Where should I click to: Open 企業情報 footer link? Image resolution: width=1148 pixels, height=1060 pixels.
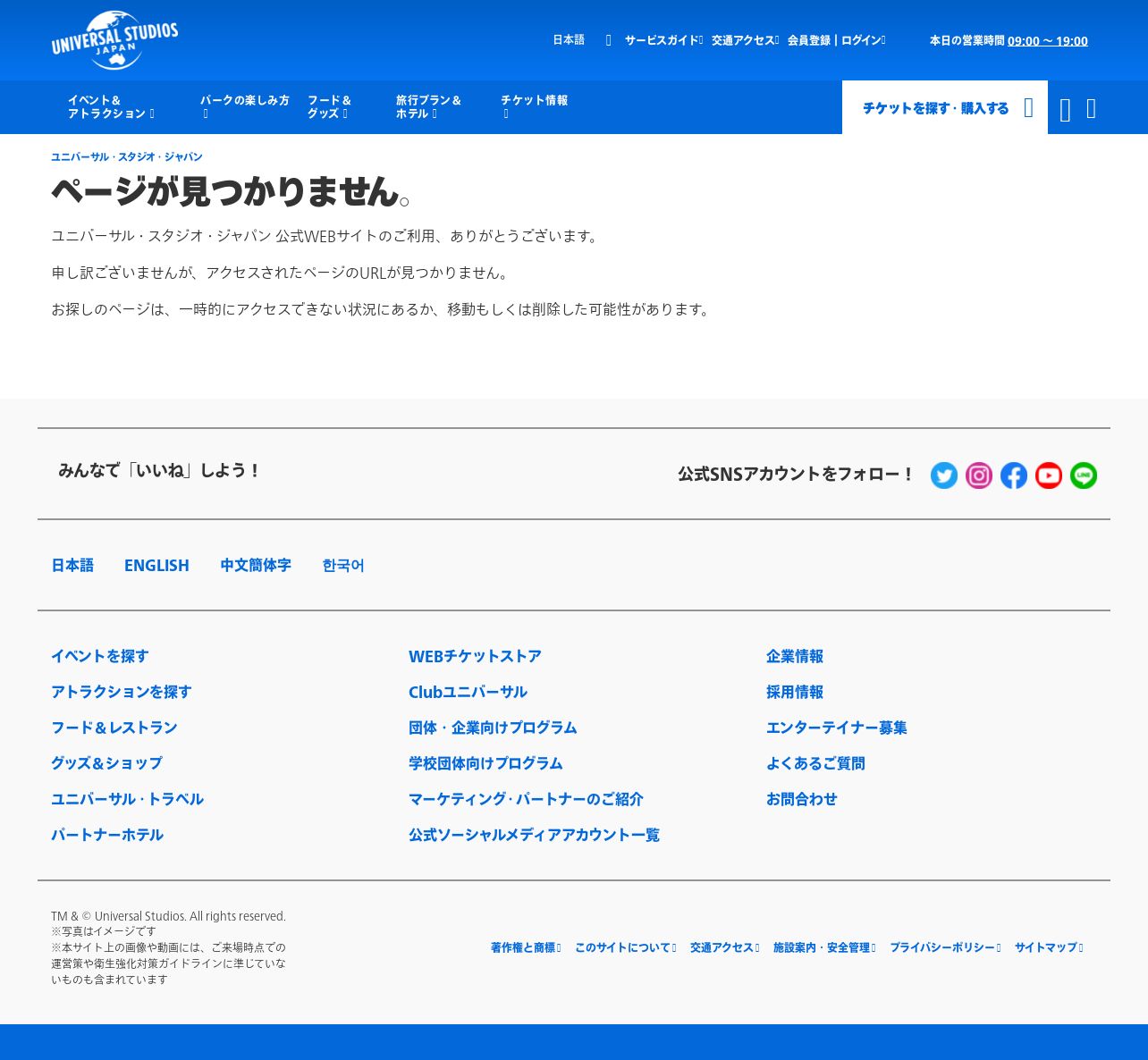tap(795, 656)
